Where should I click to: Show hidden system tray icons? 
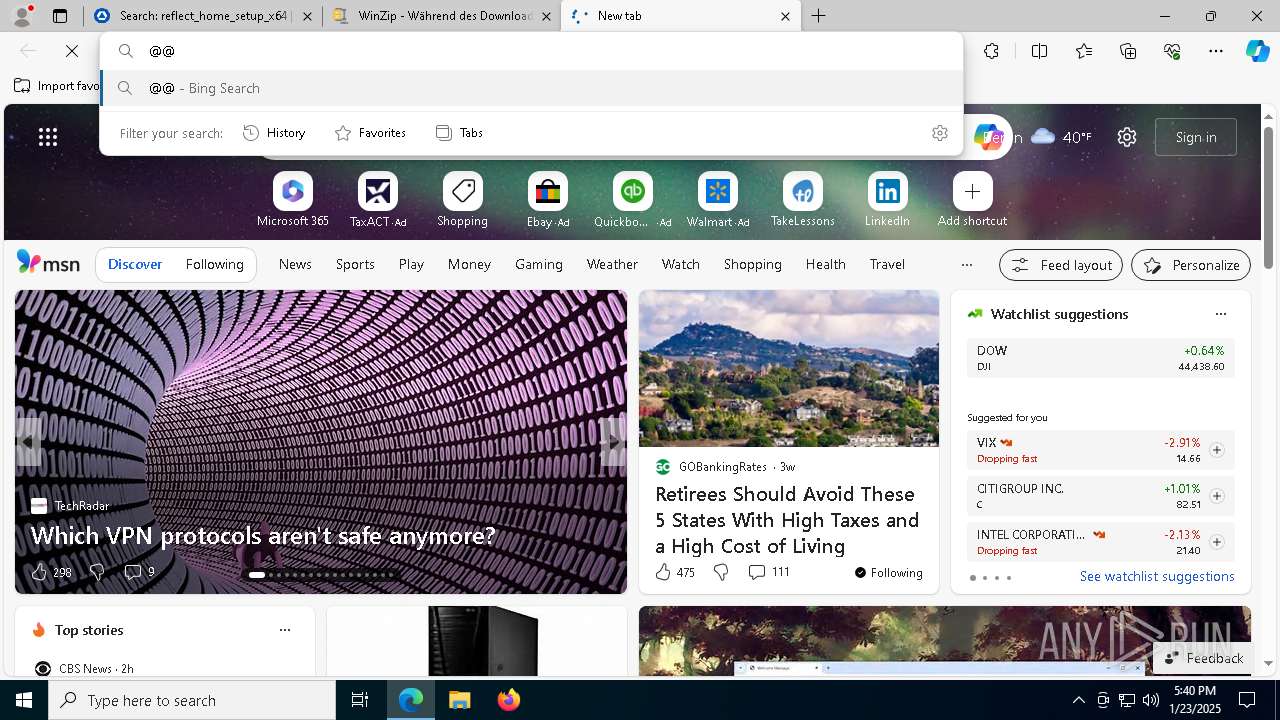coord(1078,700)
